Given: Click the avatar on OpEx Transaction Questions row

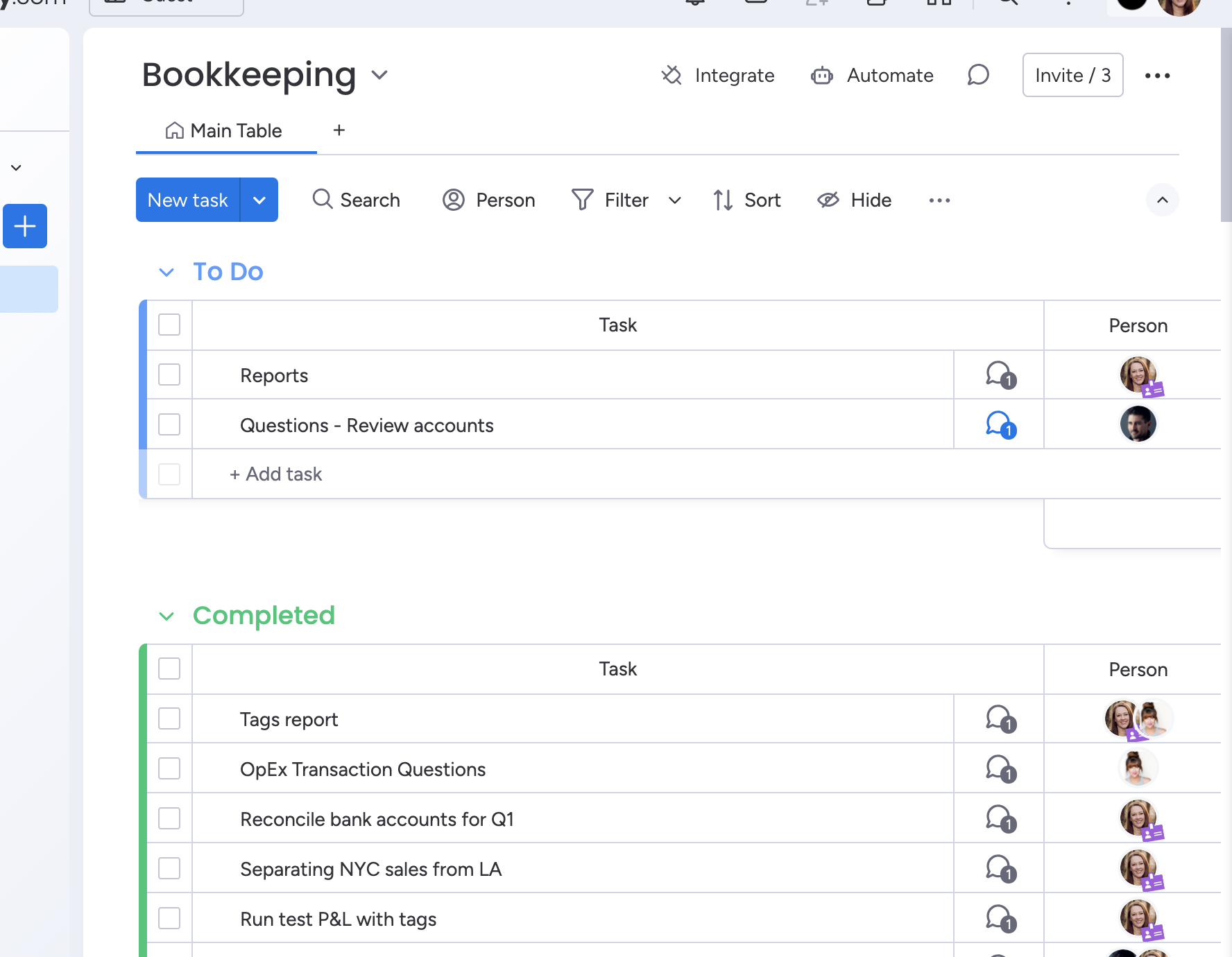Looking at the screenshot, I should 1138,768.
